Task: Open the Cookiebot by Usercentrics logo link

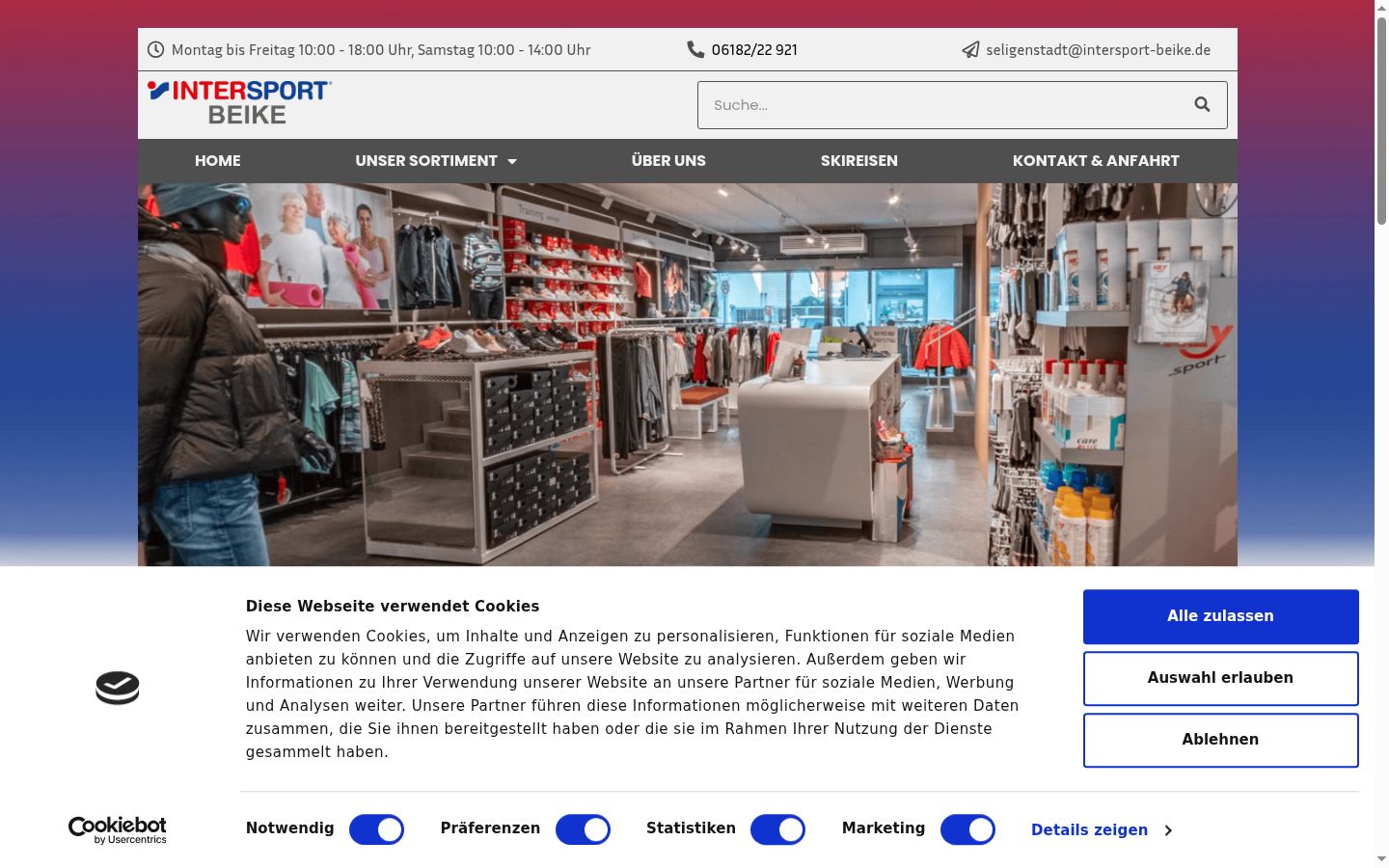Action: (x=118, y=829)
